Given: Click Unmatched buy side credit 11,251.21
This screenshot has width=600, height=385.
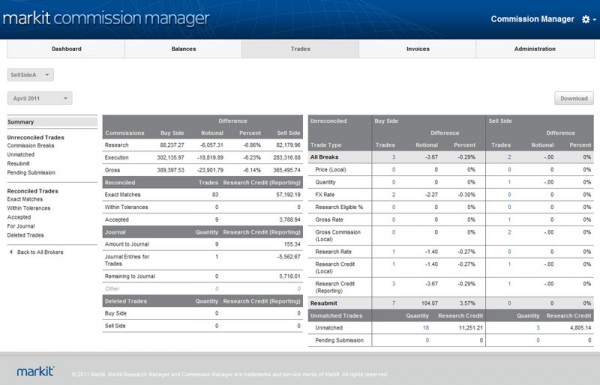Looking at the screenshot, I should click(x=471, y=328).
